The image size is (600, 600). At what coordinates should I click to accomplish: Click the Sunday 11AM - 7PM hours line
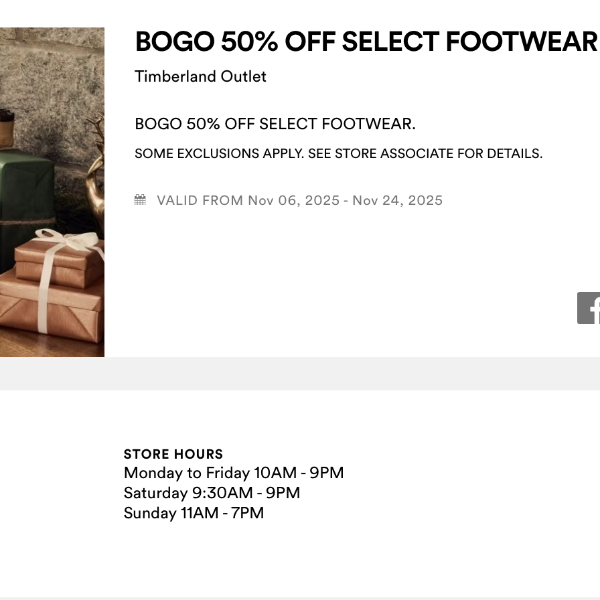point(193,513)
